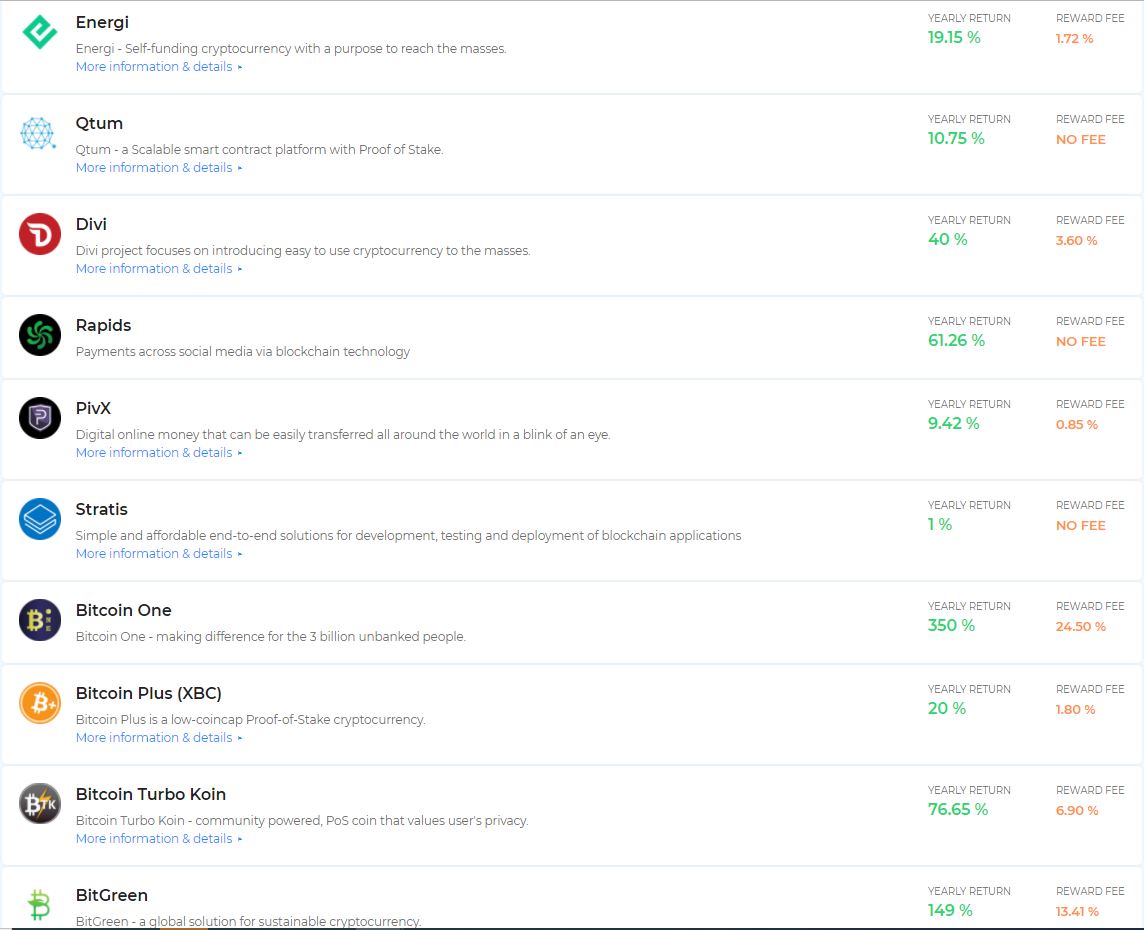Click BitGreen's 149 % yearly return
The width and height of the screenshot is (1144, 930).
(950, 910)
